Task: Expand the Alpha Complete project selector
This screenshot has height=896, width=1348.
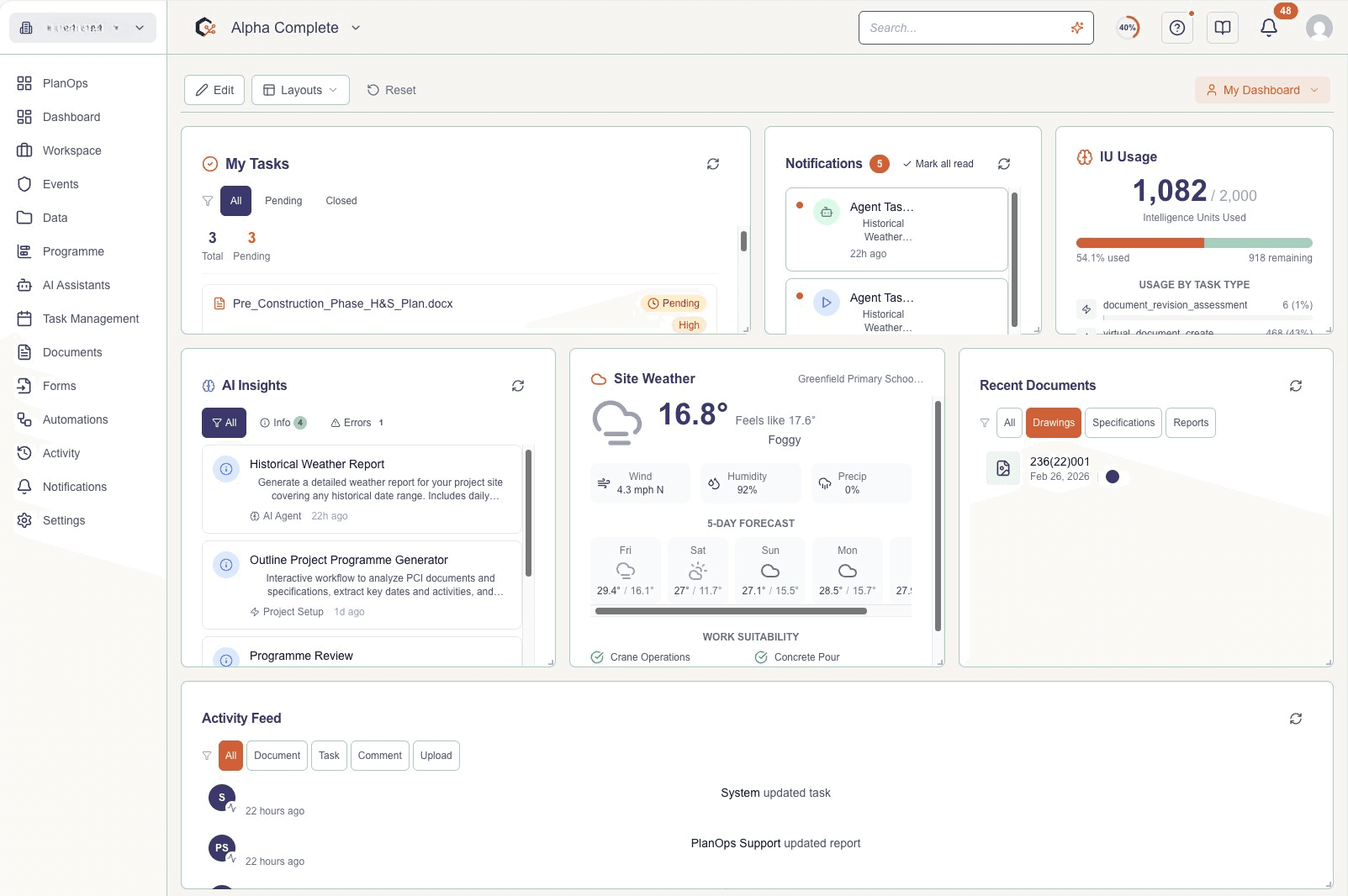Action: click(286, 27)
